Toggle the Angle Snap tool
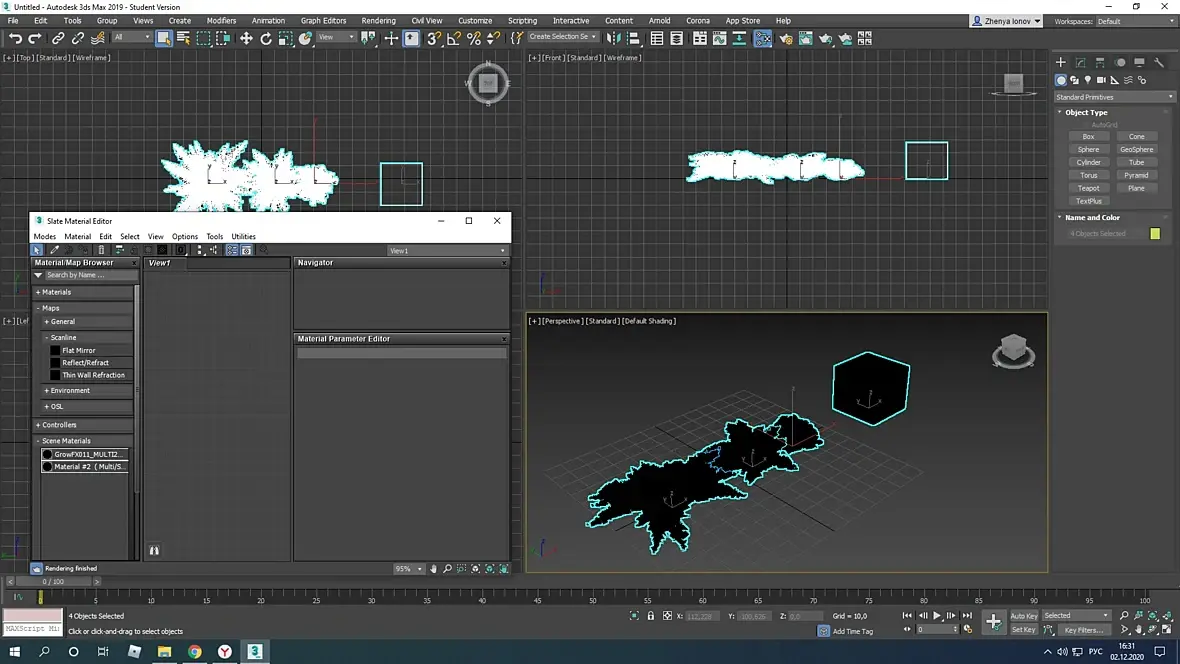This screenshot has width=1180, height=664. point(454,38)
